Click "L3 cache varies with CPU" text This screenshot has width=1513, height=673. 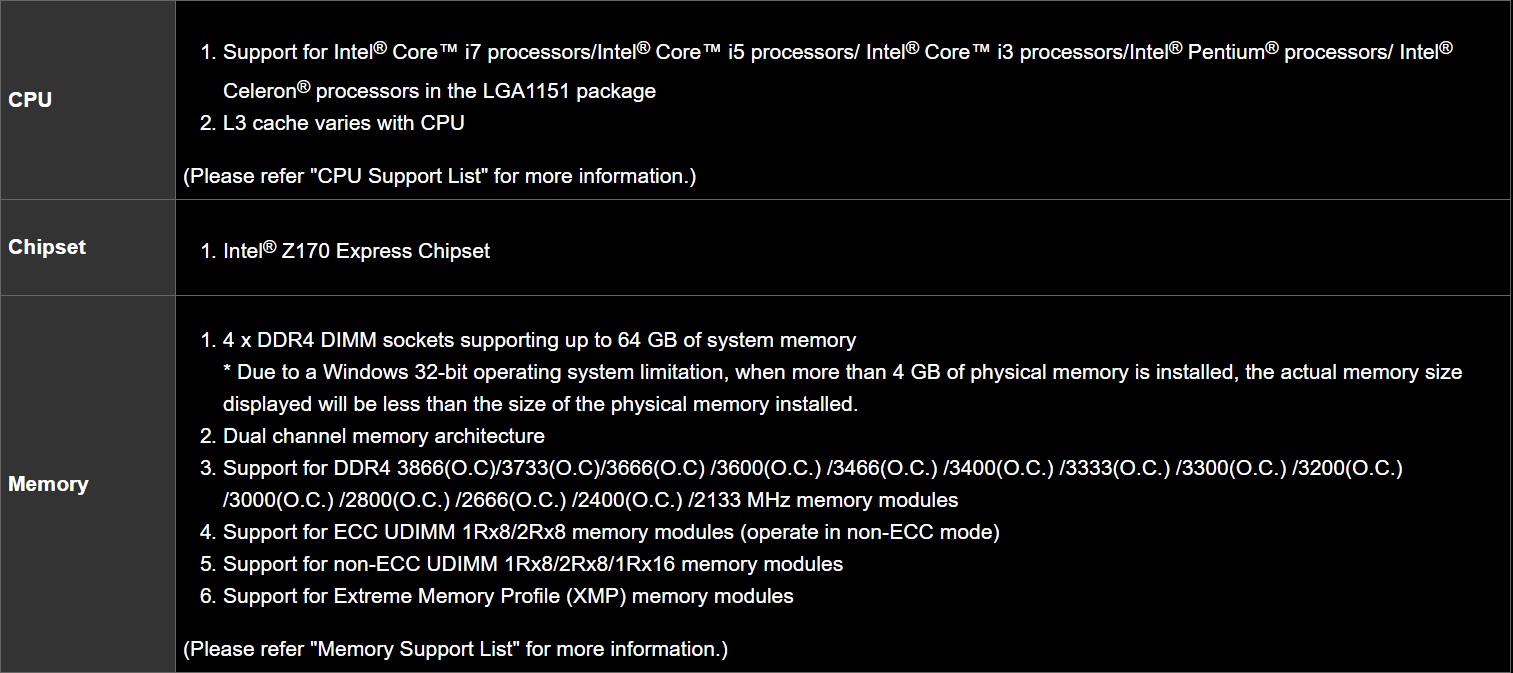click(344, 123)
